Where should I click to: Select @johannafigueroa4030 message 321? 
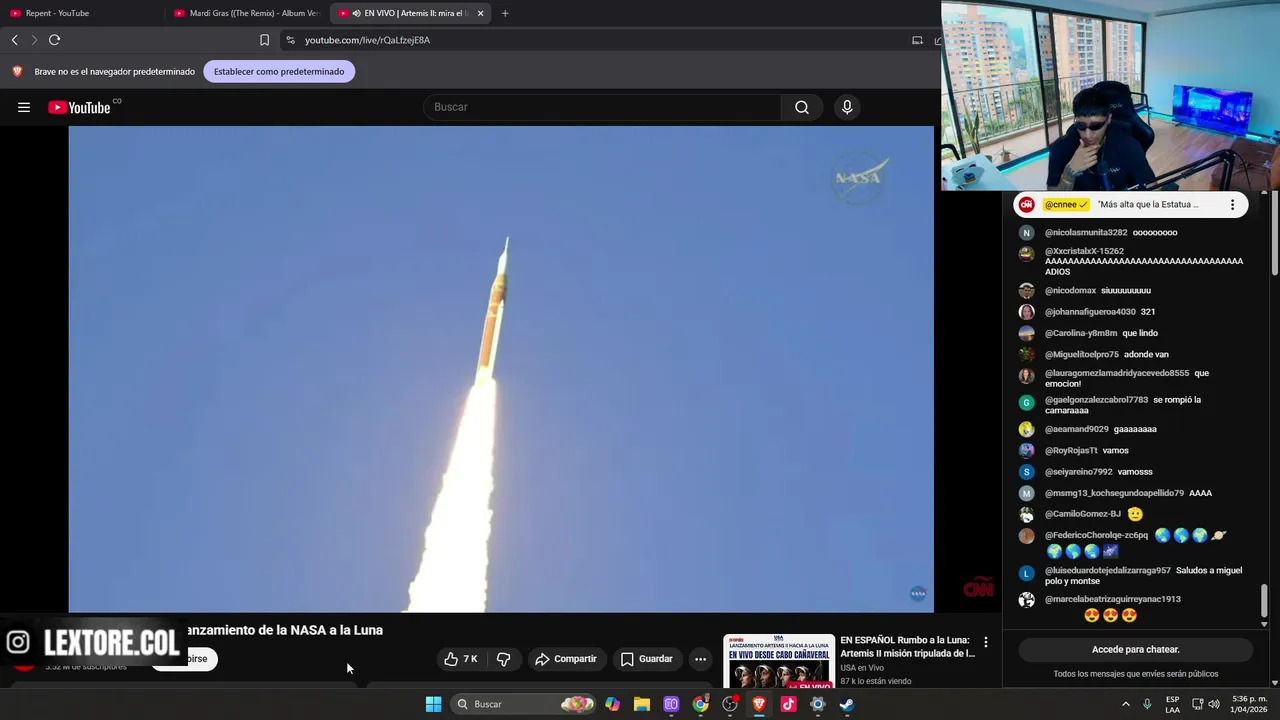pyautogui.click(x=1100, y=311)
